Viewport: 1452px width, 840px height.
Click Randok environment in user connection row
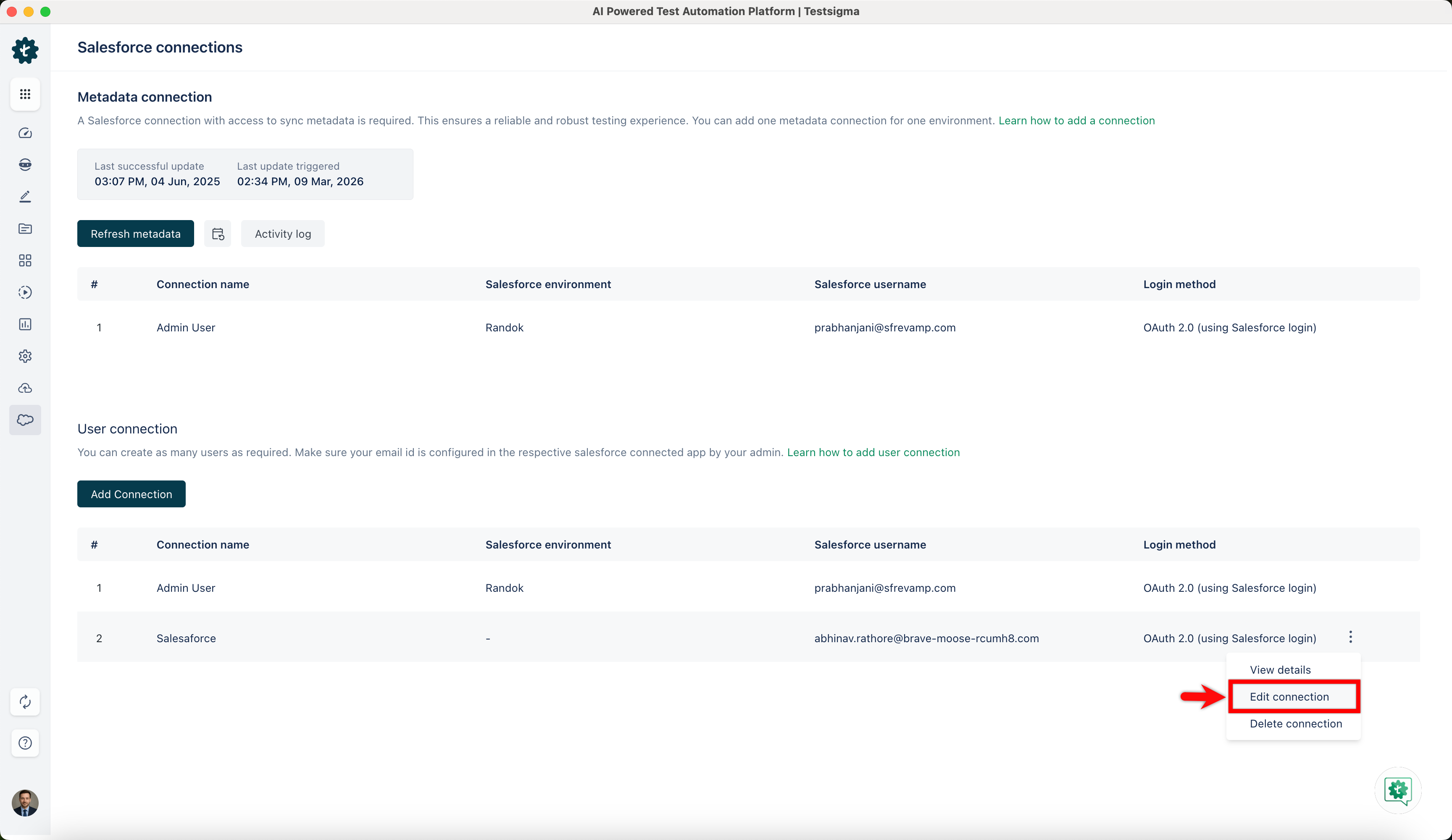point(504,588)
